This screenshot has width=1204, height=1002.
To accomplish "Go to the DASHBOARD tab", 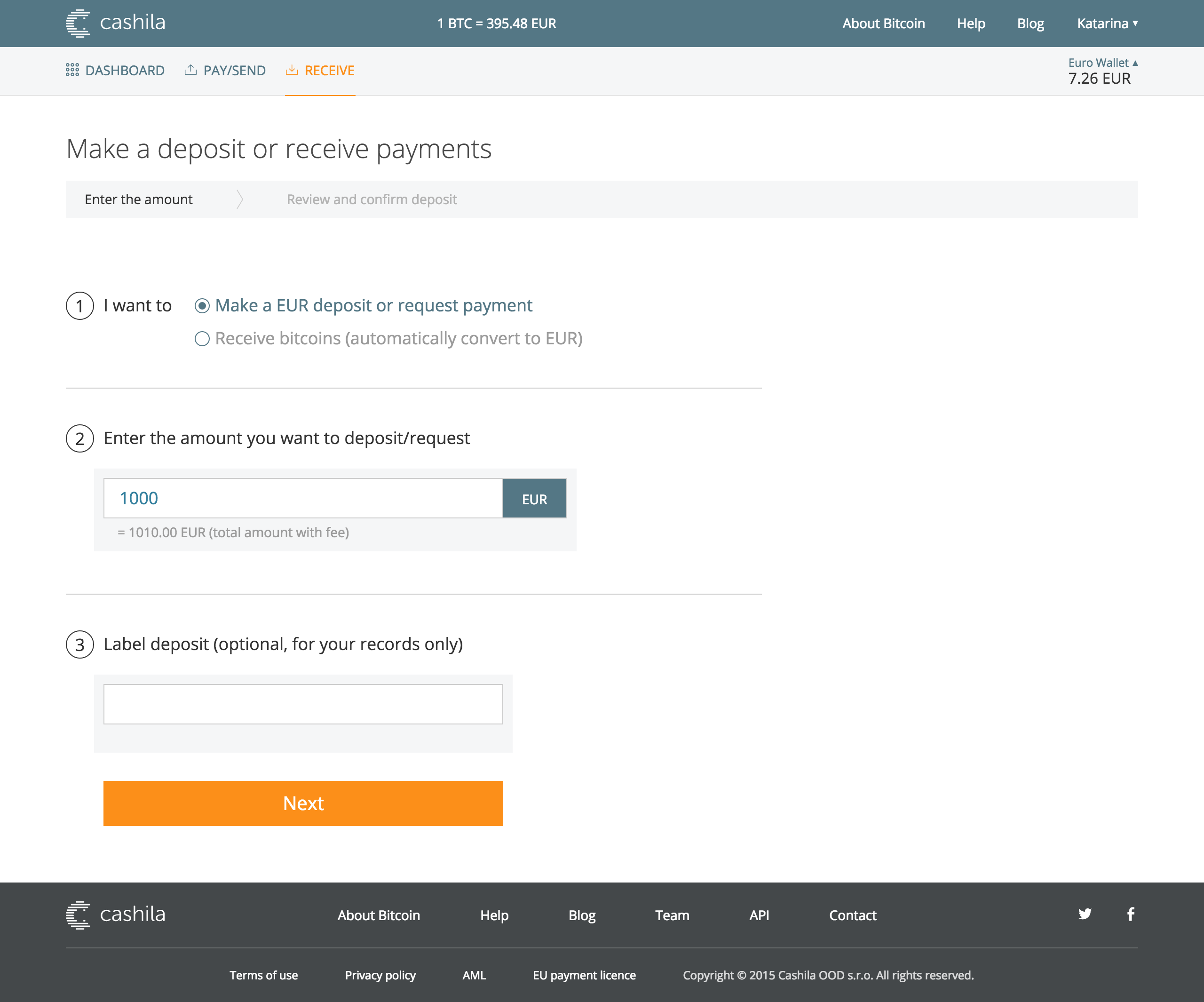I will click(125, 71).
